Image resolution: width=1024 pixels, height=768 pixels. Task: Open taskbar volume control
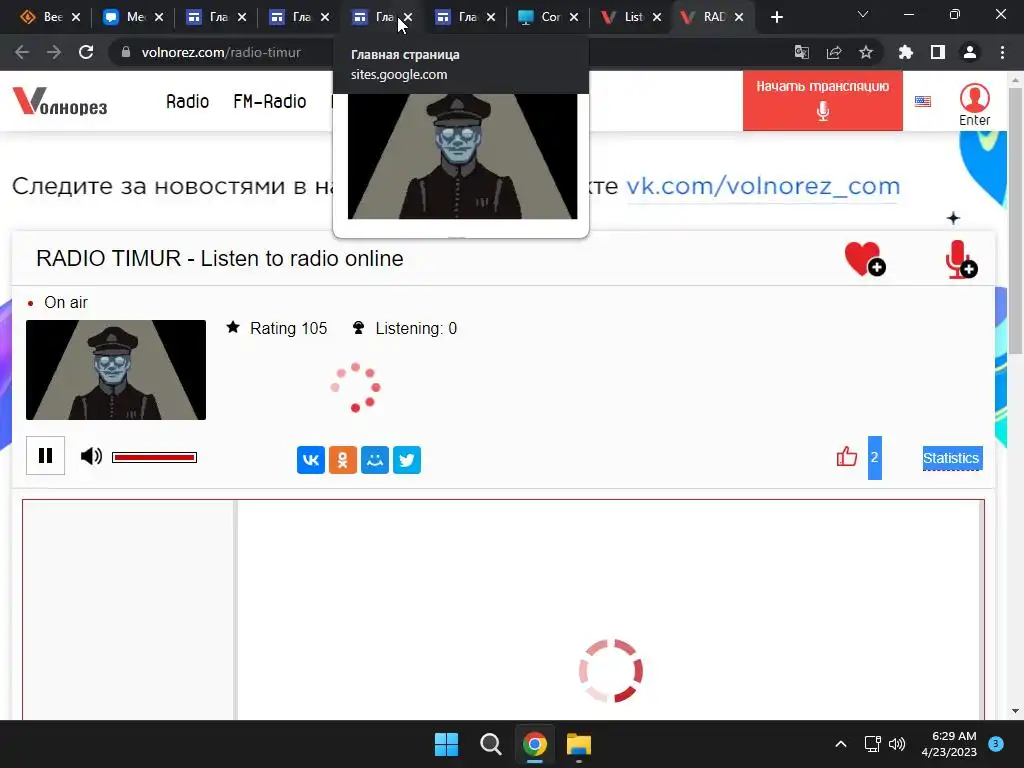[x=897, y=744]
